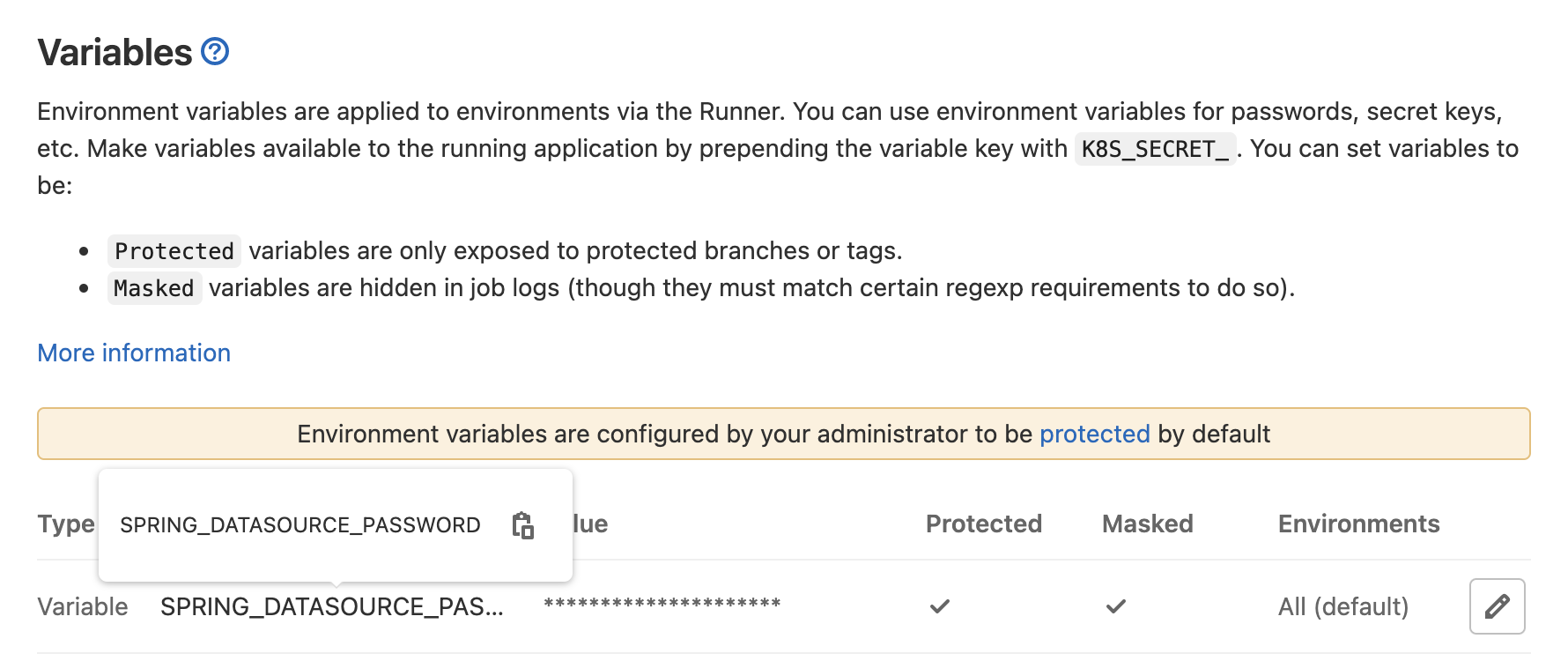Click the masked asterisks value

click(662, 605)
